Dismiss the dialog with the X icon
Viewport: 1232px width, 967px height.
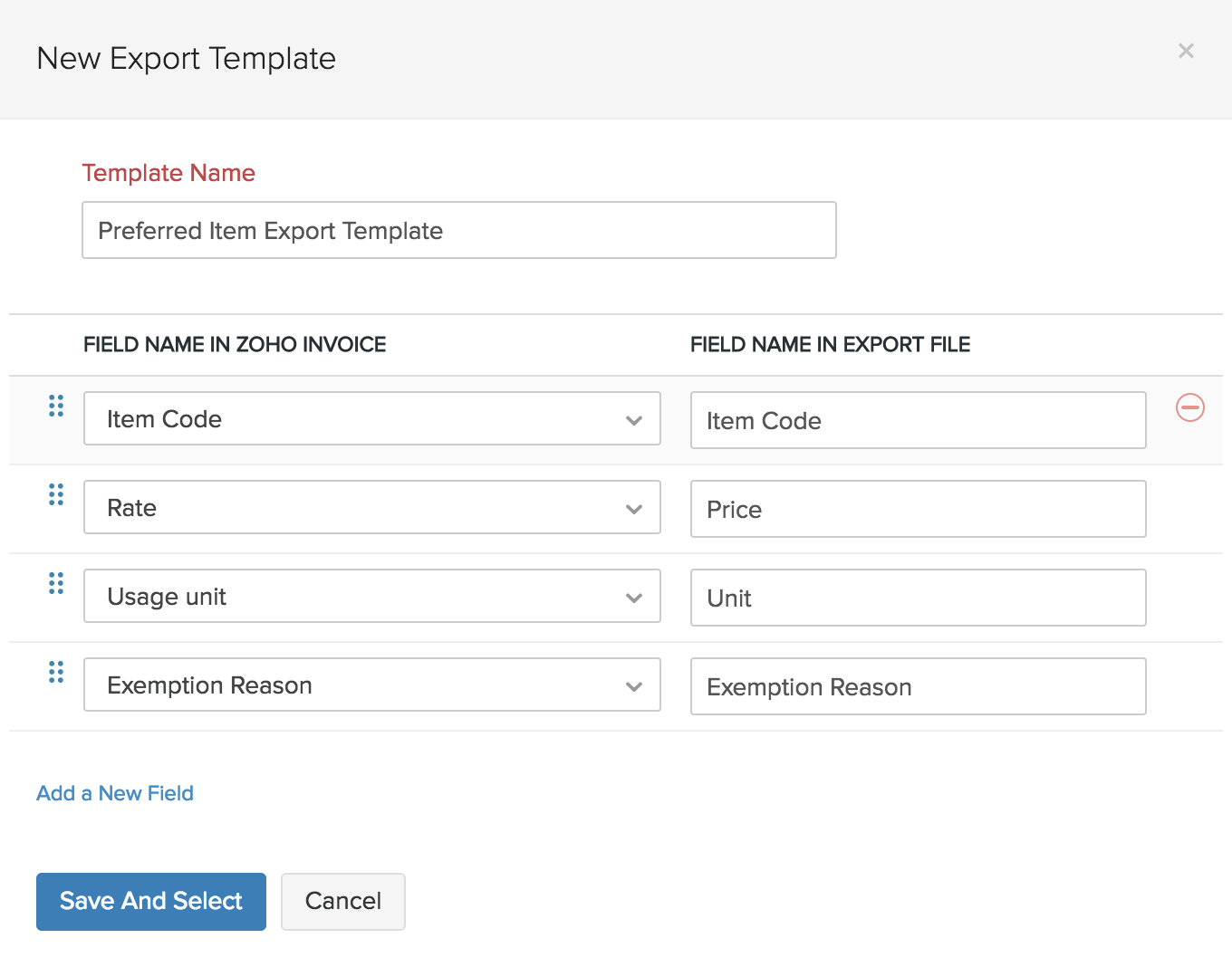pyautogui.click(x=1186, y=51)
